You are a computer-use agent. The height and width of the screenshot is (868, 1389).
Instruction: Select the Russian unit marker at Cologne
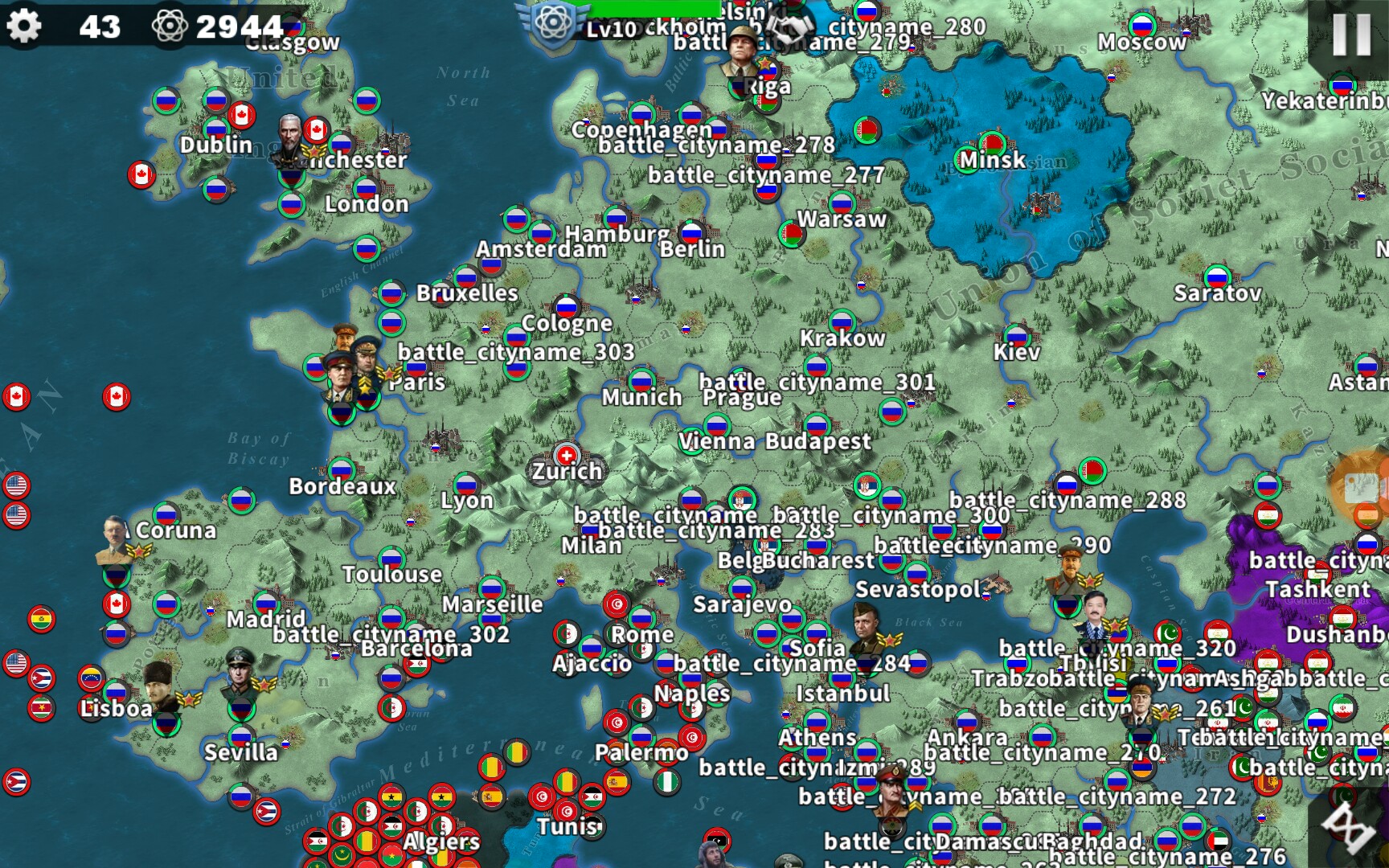(x=567, y=307)
